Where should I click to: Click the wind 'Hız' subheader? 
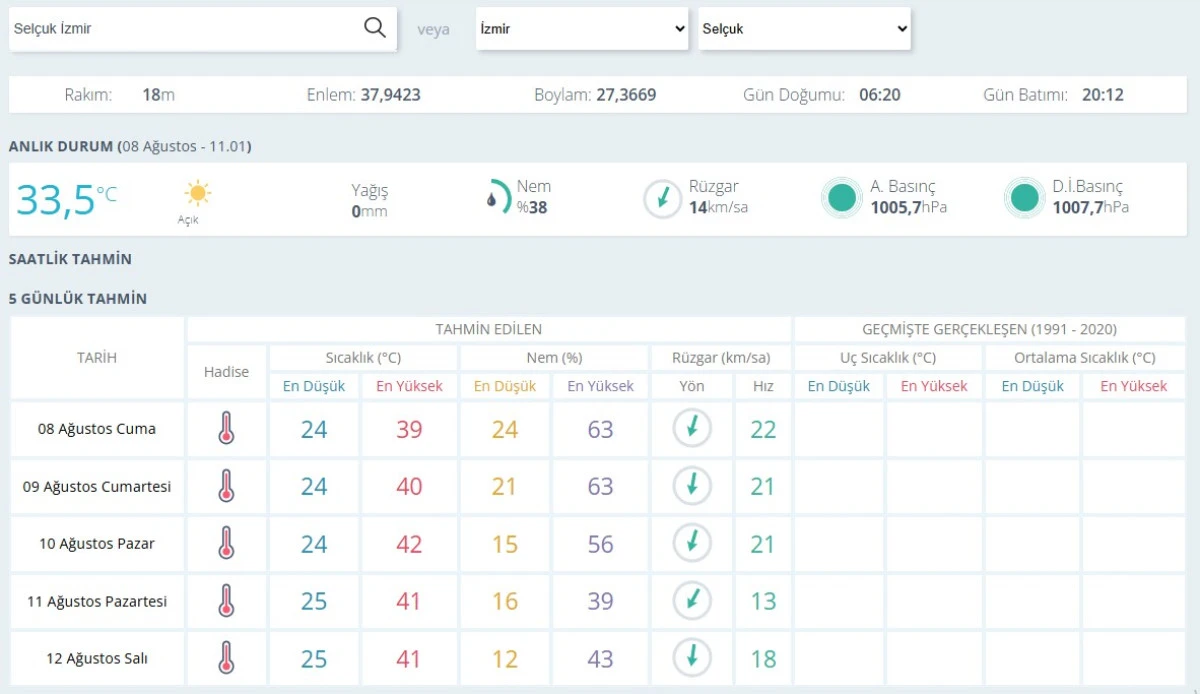pos(763,386)
